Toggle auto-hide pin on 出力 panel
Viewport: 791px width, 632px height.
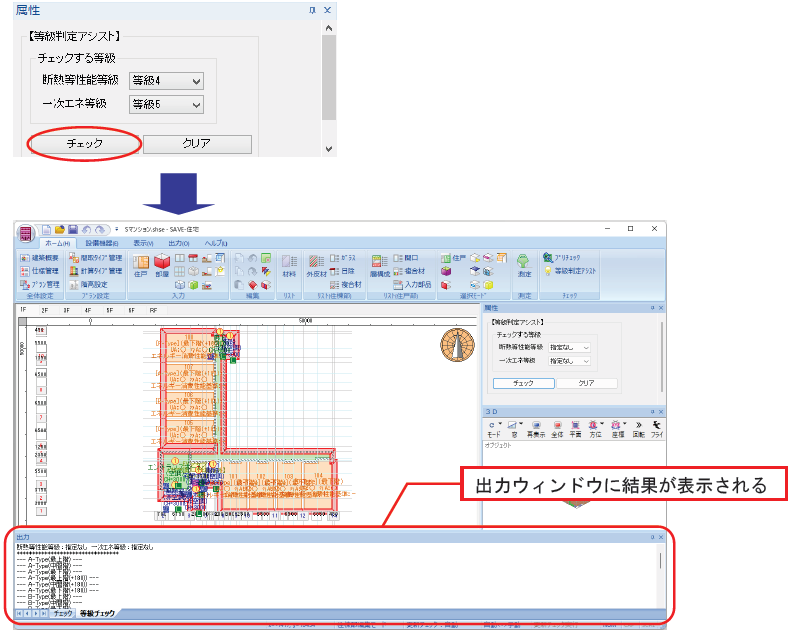click(652, 537)
